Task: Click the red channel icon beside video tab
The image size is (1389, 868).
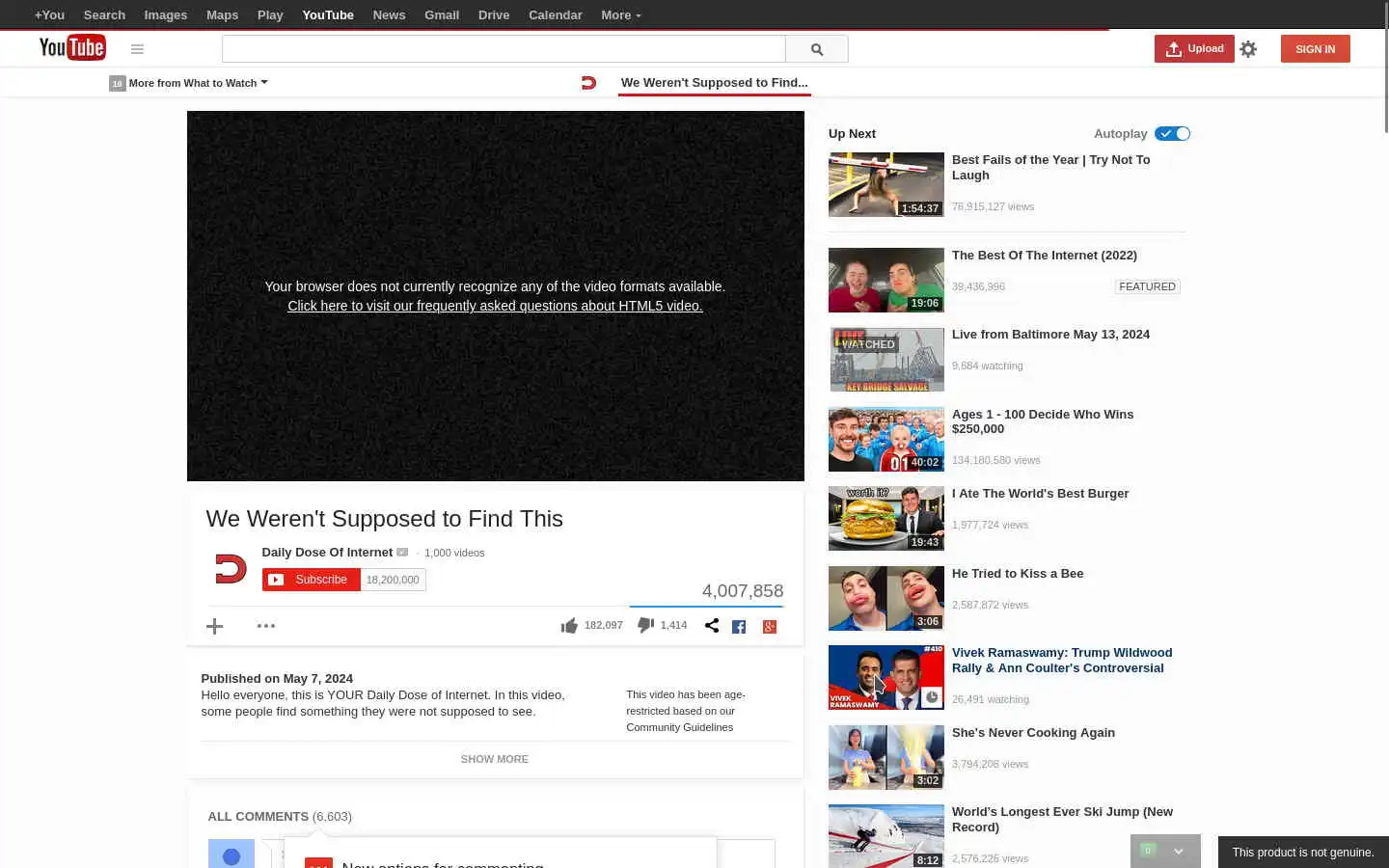Action: coord(588,83)
